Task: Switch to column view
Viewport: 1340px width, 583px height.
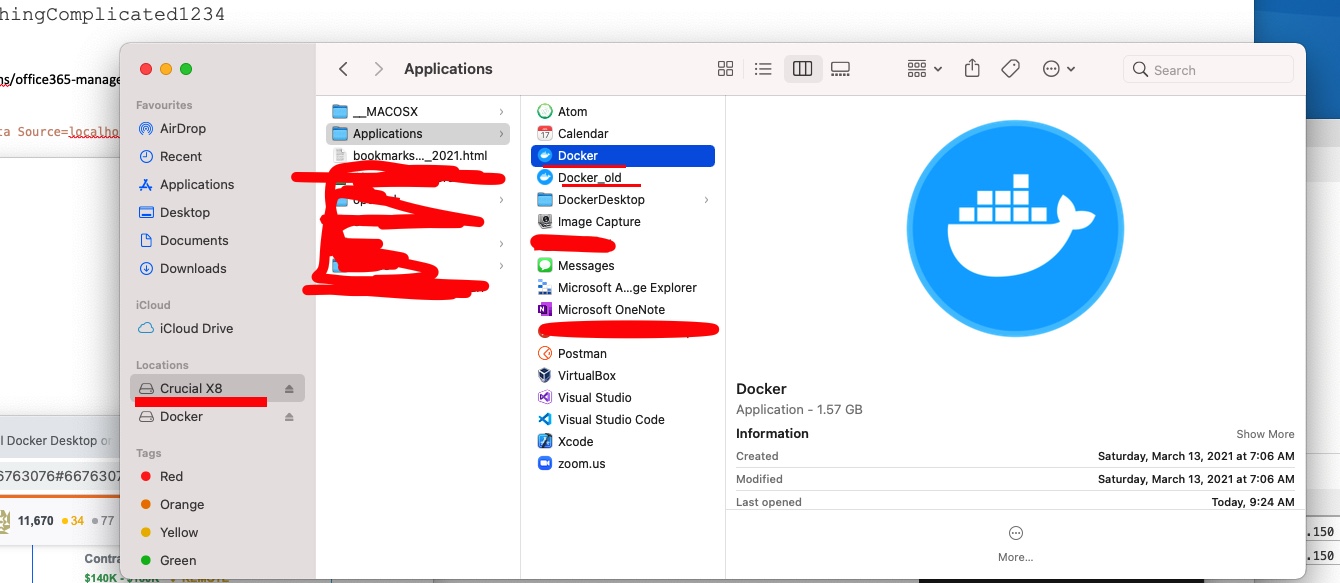Action: (802, 69)
